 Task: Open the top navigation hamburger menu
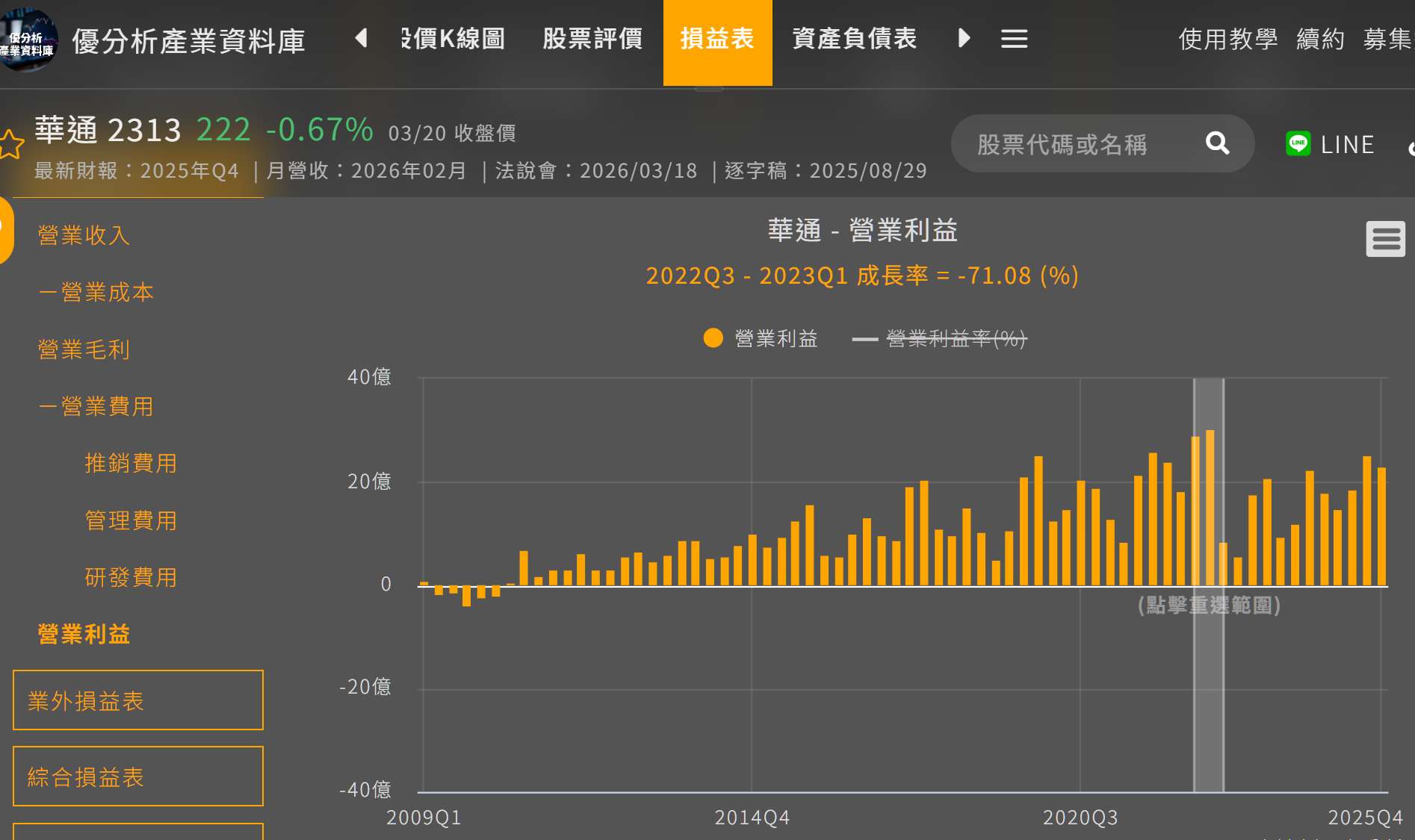tap(1014, 39)
